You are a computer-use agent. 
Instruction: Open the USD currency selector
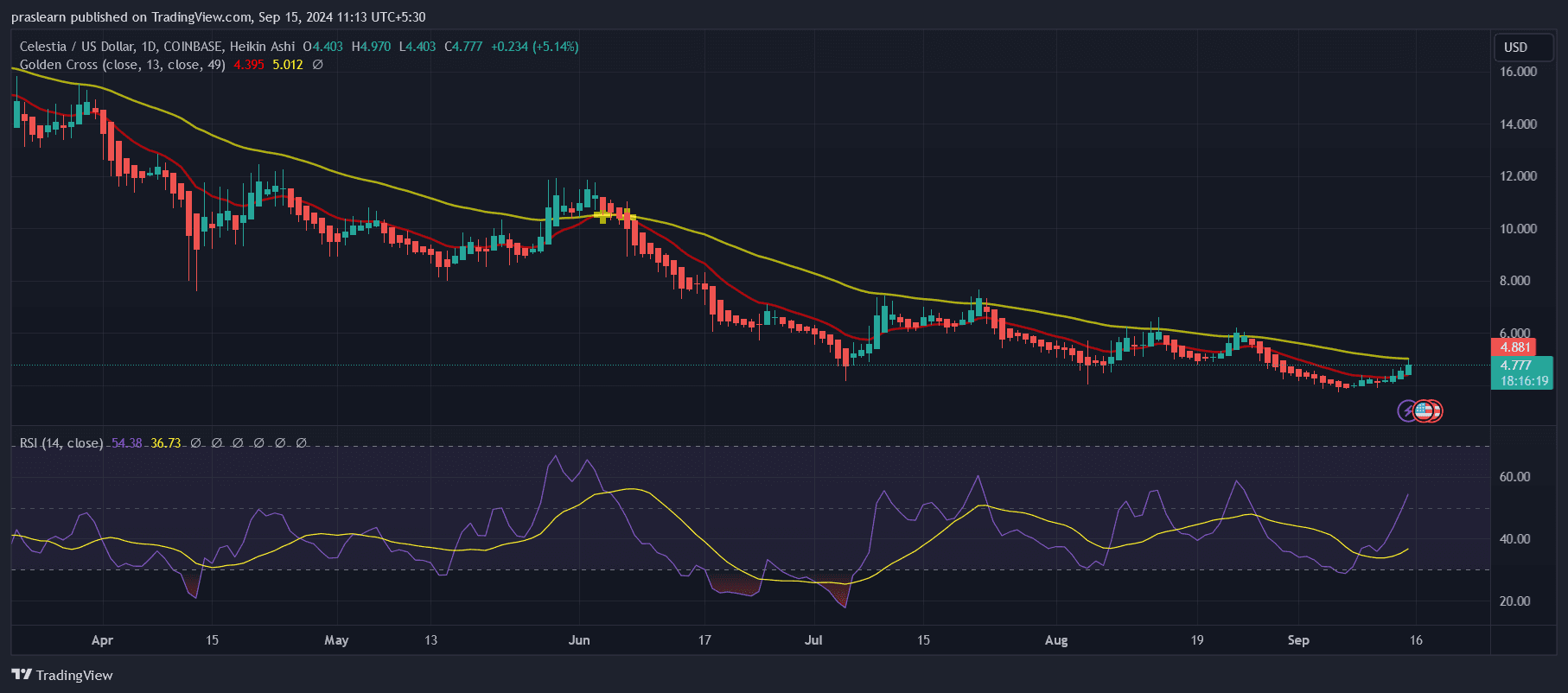[1524, 48]
